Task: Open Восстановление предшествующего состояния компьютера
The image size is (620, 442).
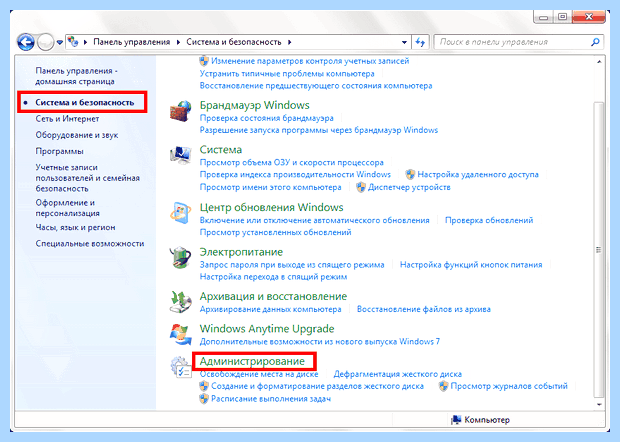Action: click(x=316, y=86)
